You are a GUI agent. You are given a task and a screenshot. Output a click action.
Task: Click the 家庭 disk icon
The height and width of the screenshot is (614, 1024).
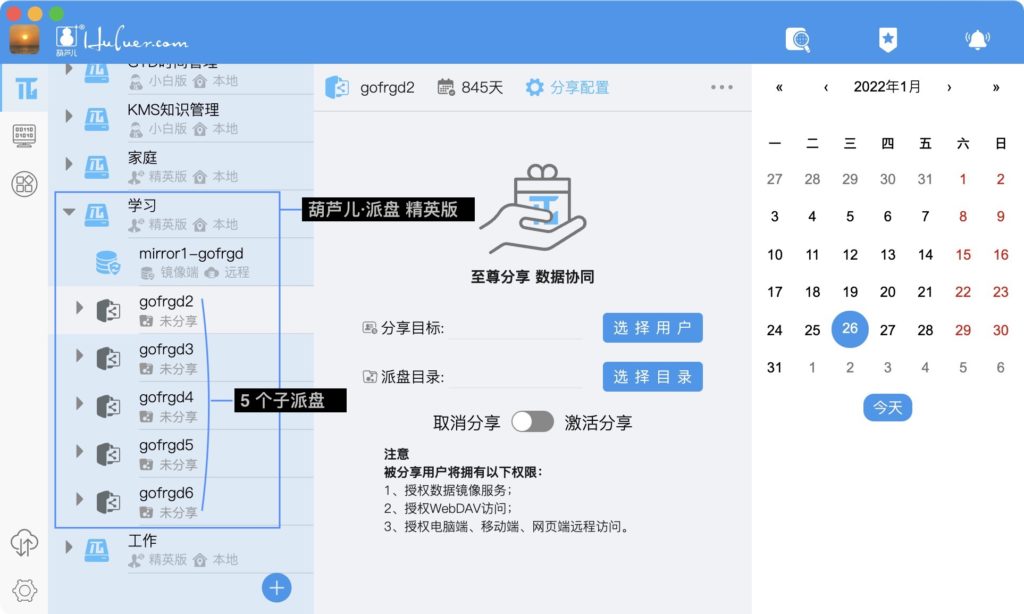click(97, 167)
